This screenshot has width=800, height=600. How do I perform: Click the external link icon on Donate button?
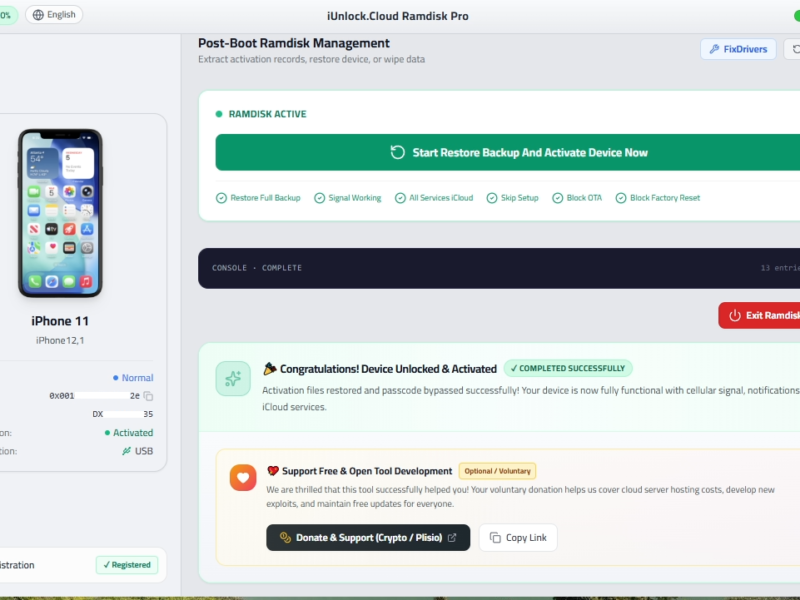pyautogui.click(x=452, y=538)
